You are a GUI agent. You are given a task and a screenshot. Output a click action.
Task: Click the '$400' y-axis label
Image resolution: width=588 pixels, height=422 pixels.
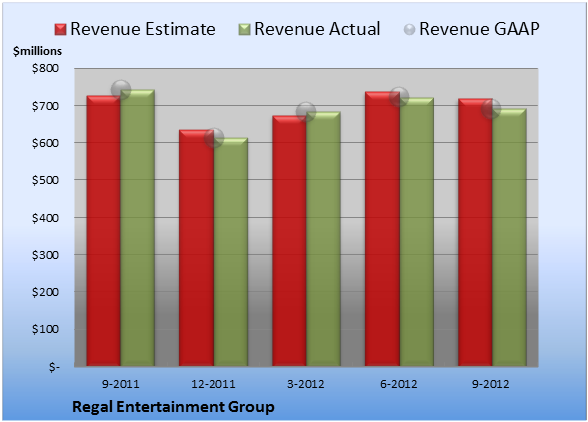click(45, 218)
